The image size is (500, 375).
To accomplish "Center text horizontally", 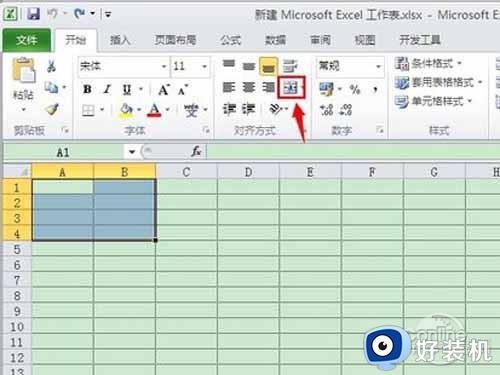I will click(x=249, y=88).
